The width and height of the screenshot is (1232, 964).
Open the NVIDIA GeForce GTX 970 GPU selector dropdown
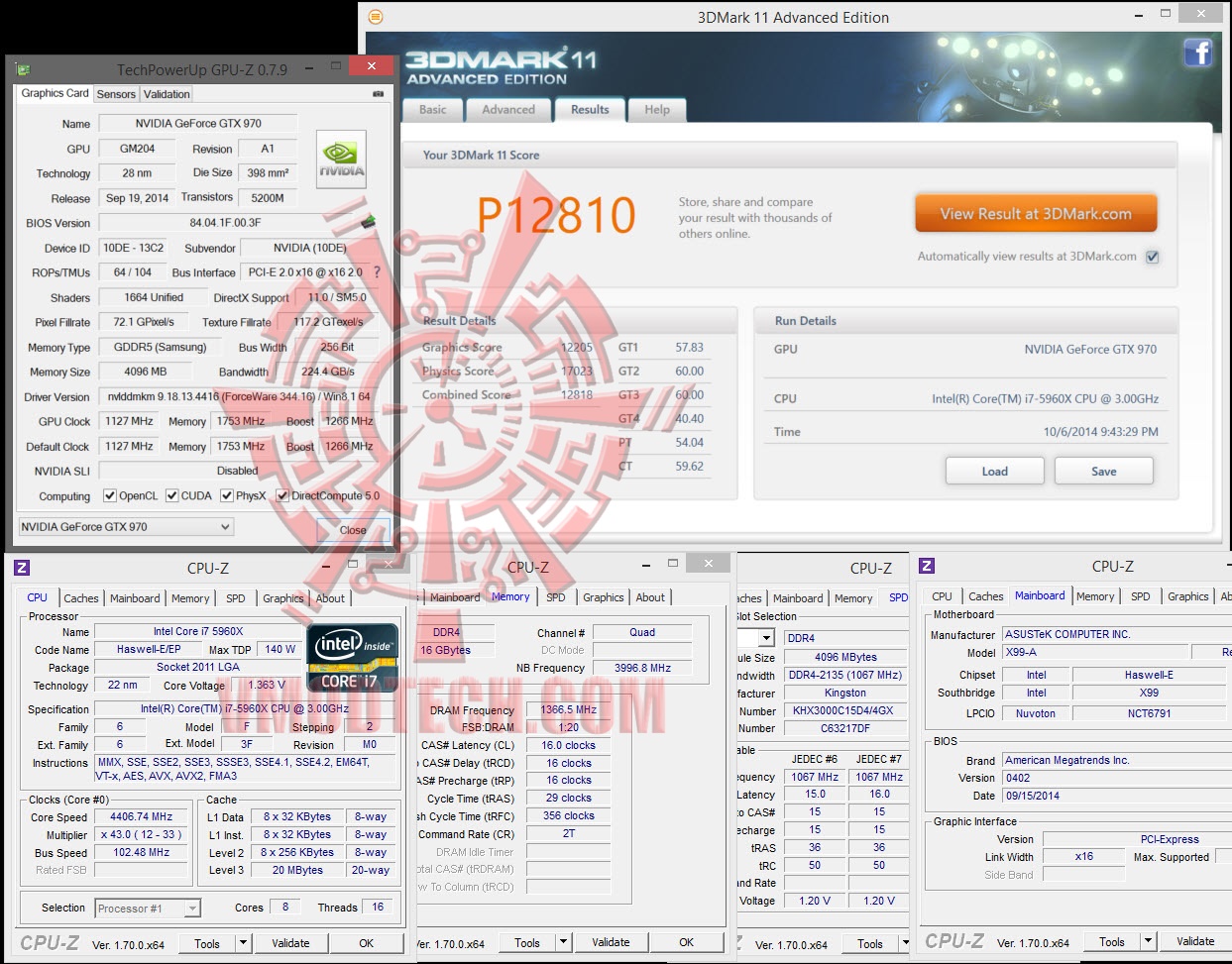coord(126,526)
